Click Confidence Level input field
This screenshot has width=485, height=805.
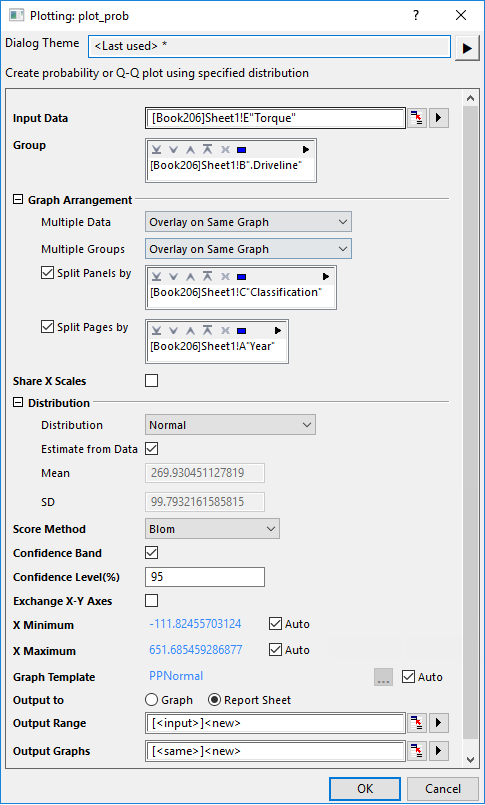205,577
